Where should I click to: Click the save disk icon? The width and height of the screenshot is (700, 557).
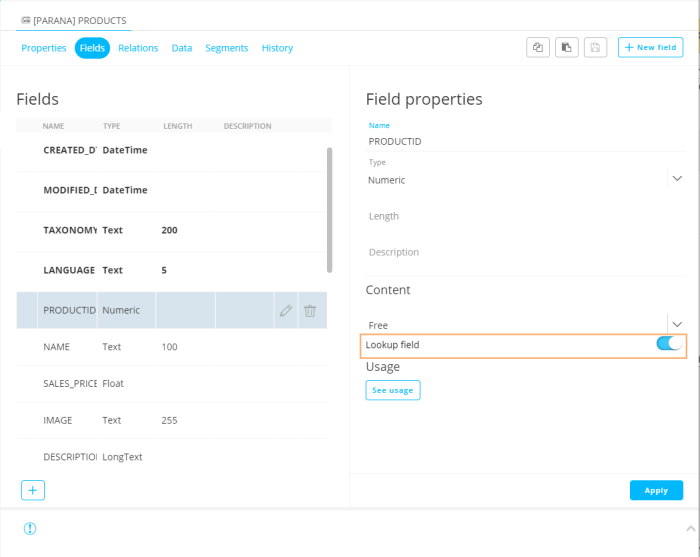(596, 47)
